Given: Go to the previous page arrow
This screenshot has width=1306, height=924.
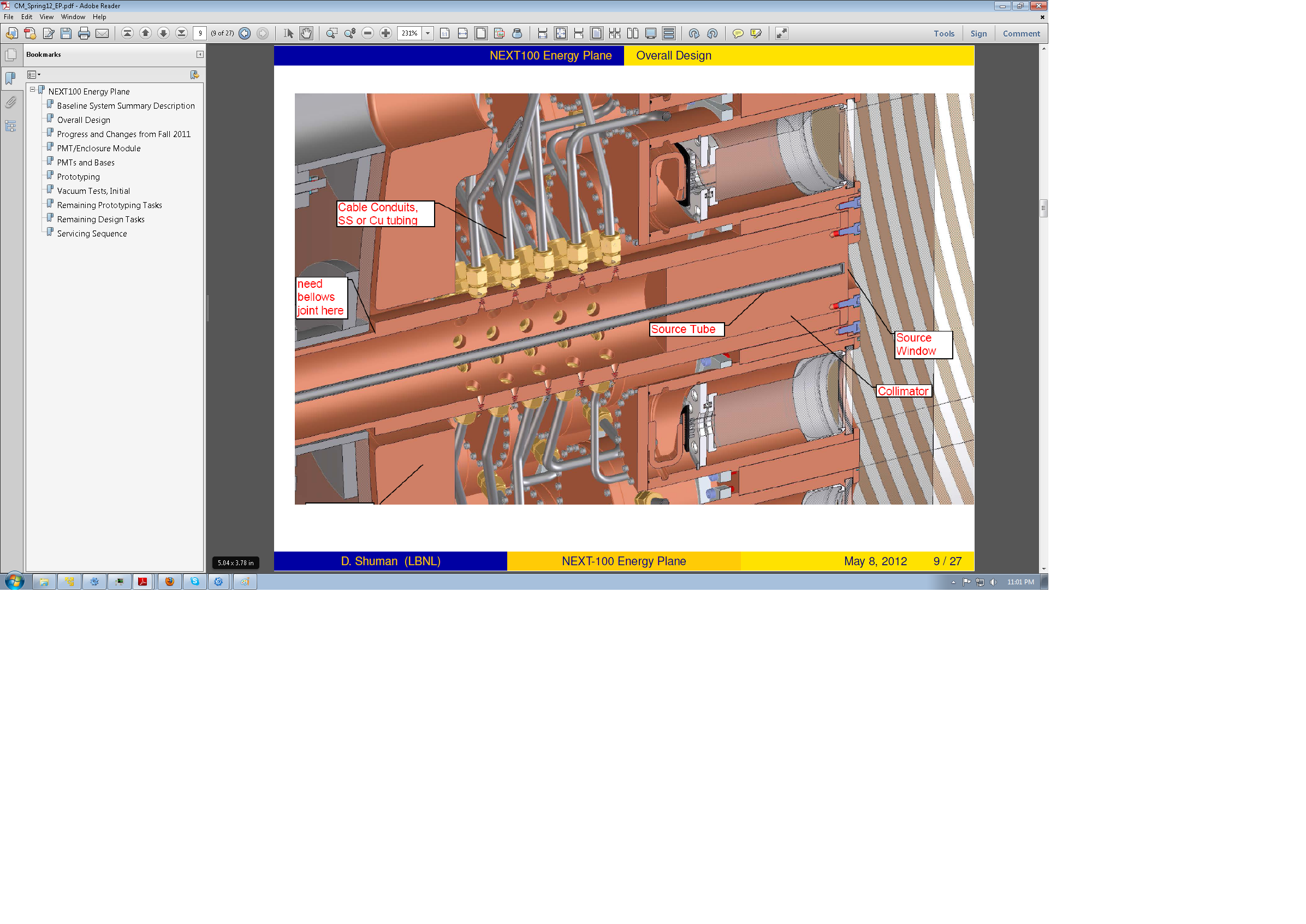Looking at the screenshot, I should pyautogui.click(x=146, y=33).
